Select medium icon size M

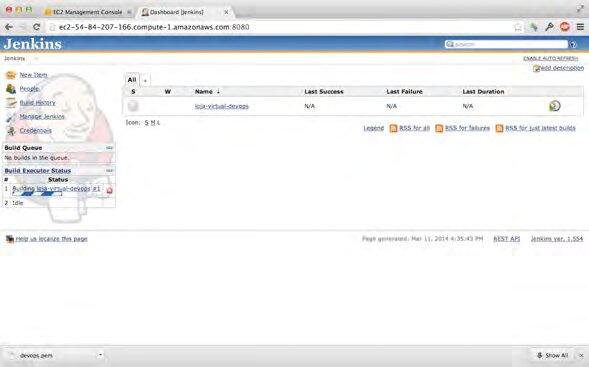tap(153, 123)
